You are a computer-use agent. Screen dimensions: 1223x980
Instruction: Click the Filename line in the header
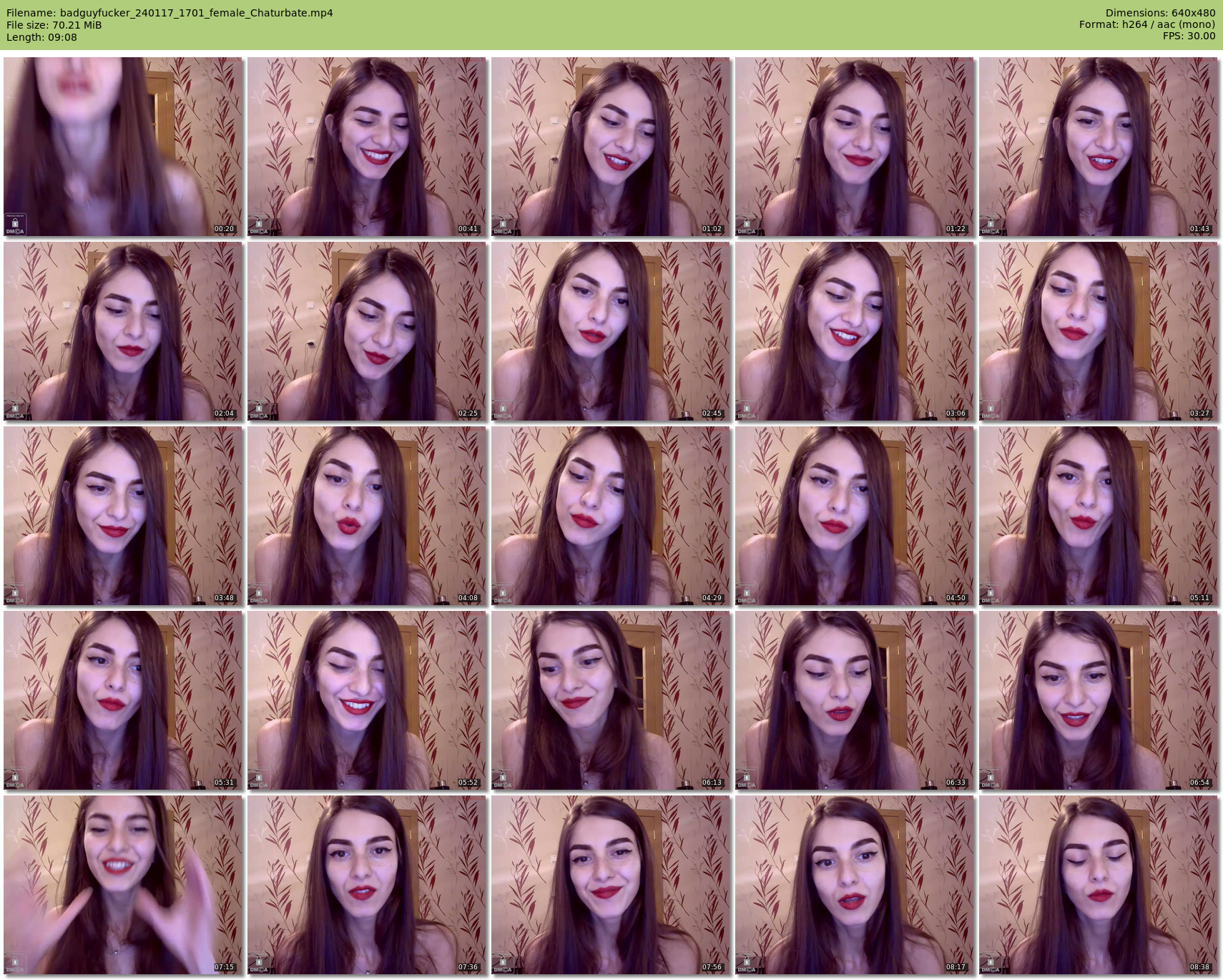pos(170,13)
